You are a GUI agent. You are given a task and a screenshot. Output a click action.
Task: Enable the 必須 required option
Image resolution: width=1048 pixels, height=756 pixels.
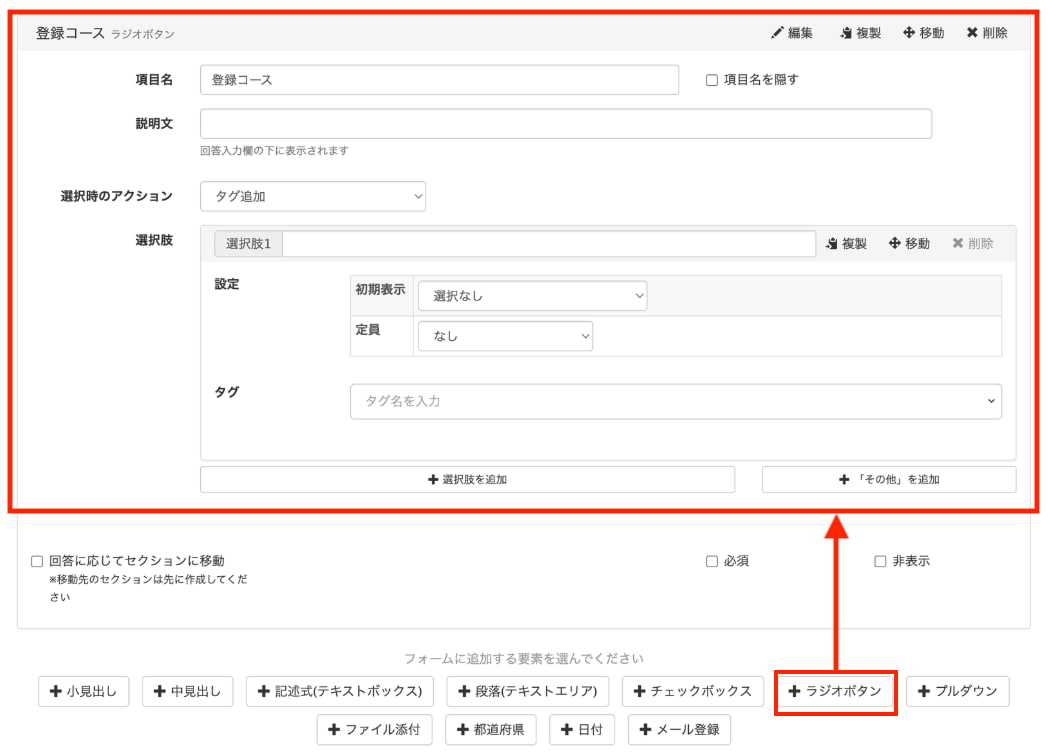tap(710, 562)
